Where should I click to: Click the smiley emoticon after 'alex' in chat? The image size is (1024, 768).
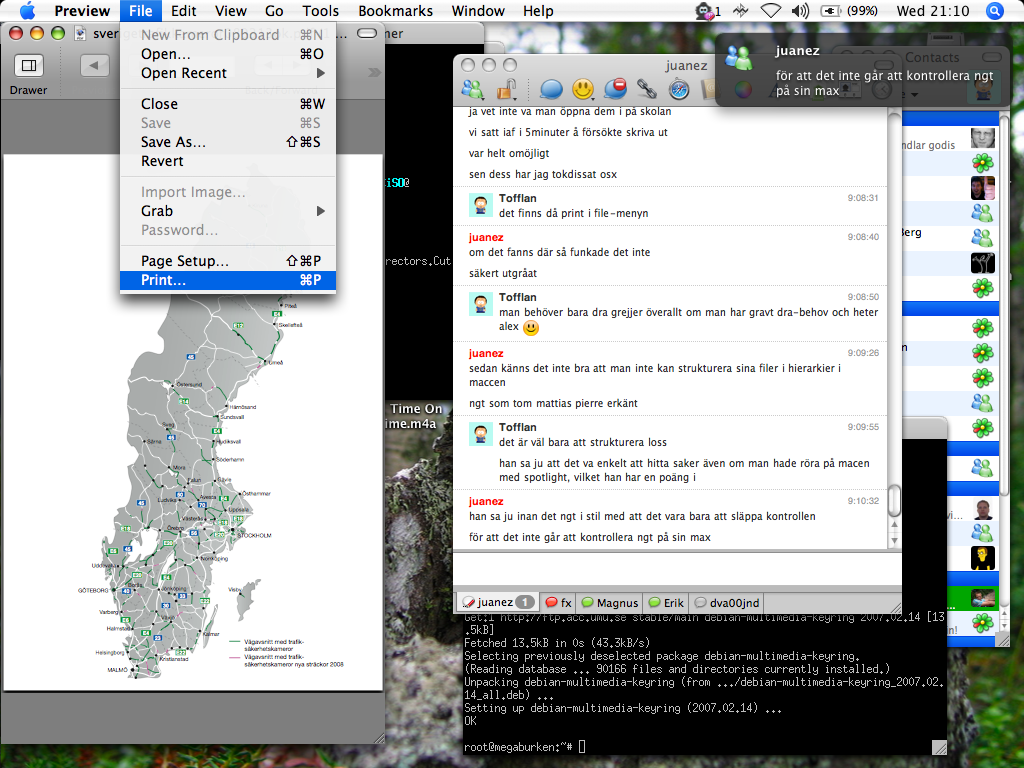pyautogui.click(x=531, y=327)
